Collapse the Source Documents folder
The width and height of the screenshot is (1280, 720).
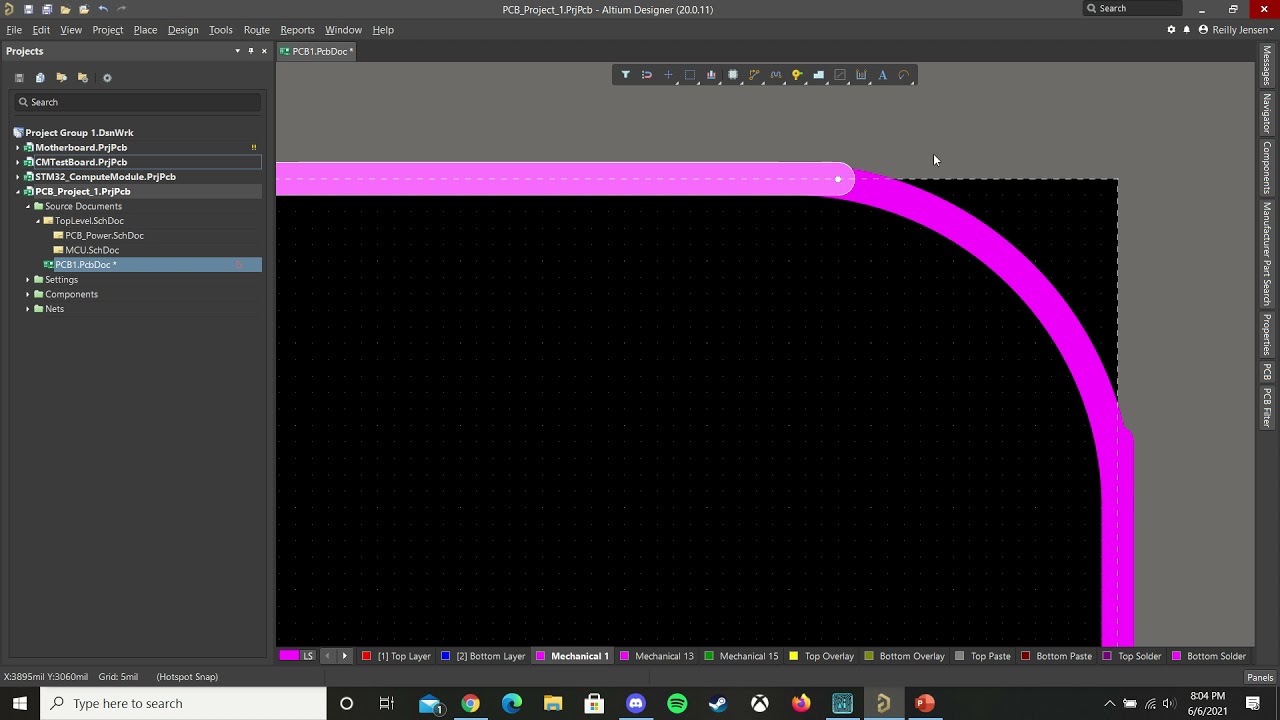click(28, 206)
